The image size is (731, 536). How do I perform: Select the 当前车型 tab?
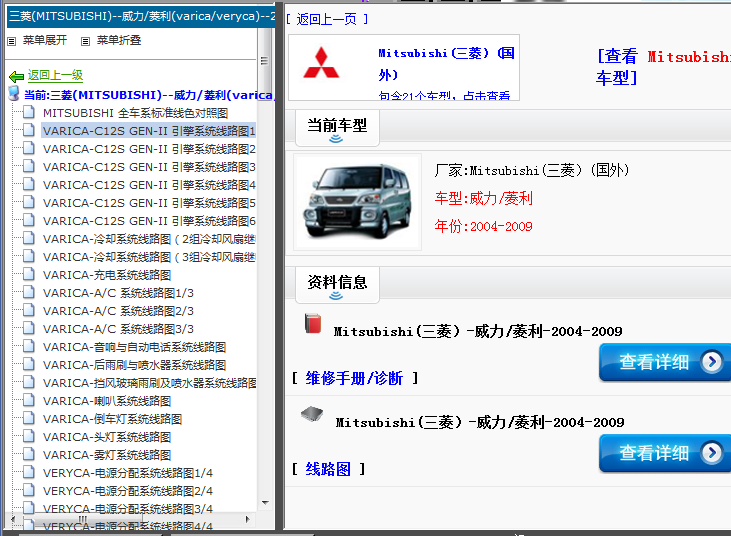coord(337,128)
